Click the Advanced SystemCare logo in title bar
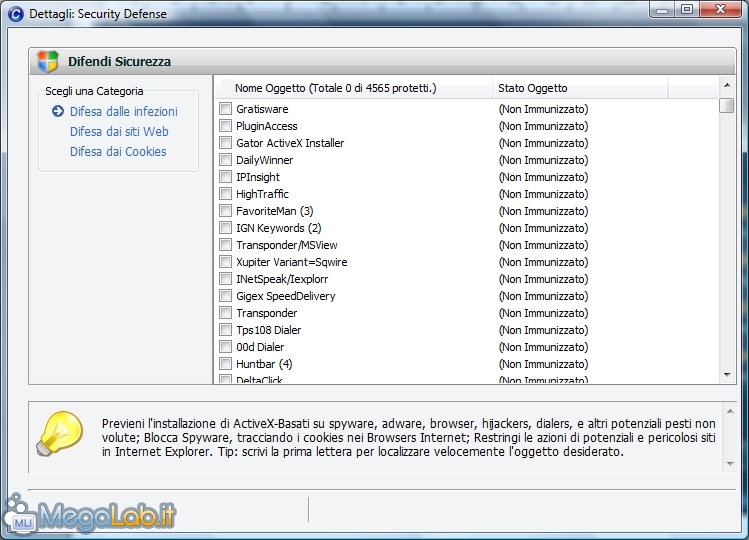Viewport: 749px width, 540px height. click(x=16, y=14)
